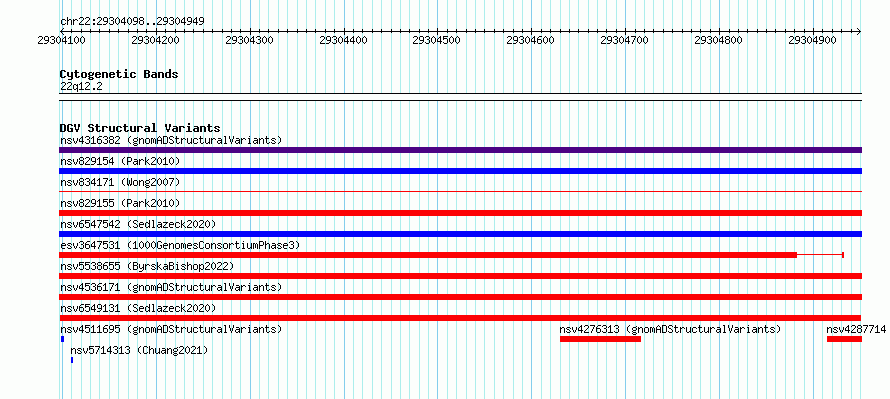The image size is (890, 399).
Task: Click the ruler's left arrowhead
Action: coord(62,31)
